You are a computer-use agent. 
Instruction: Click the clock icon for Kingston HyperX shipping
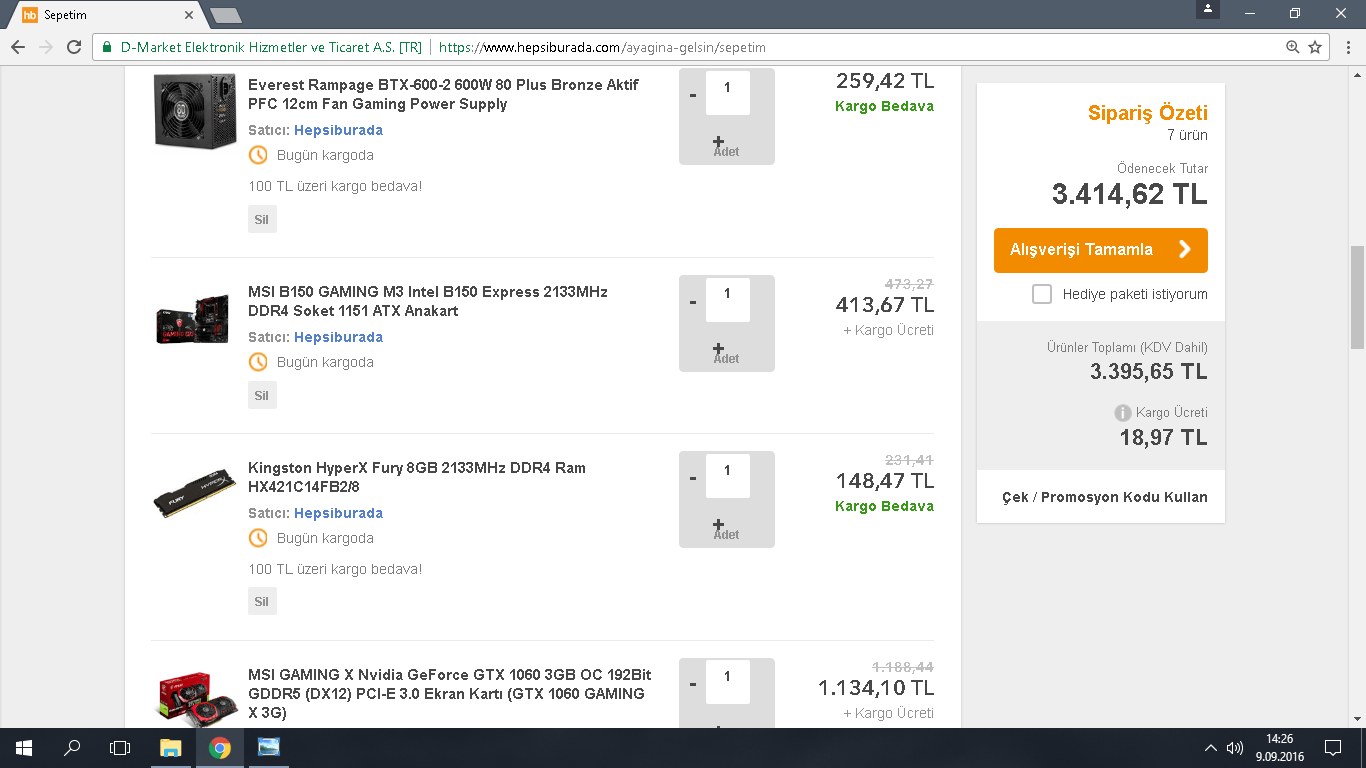click(x=258, y=538)
